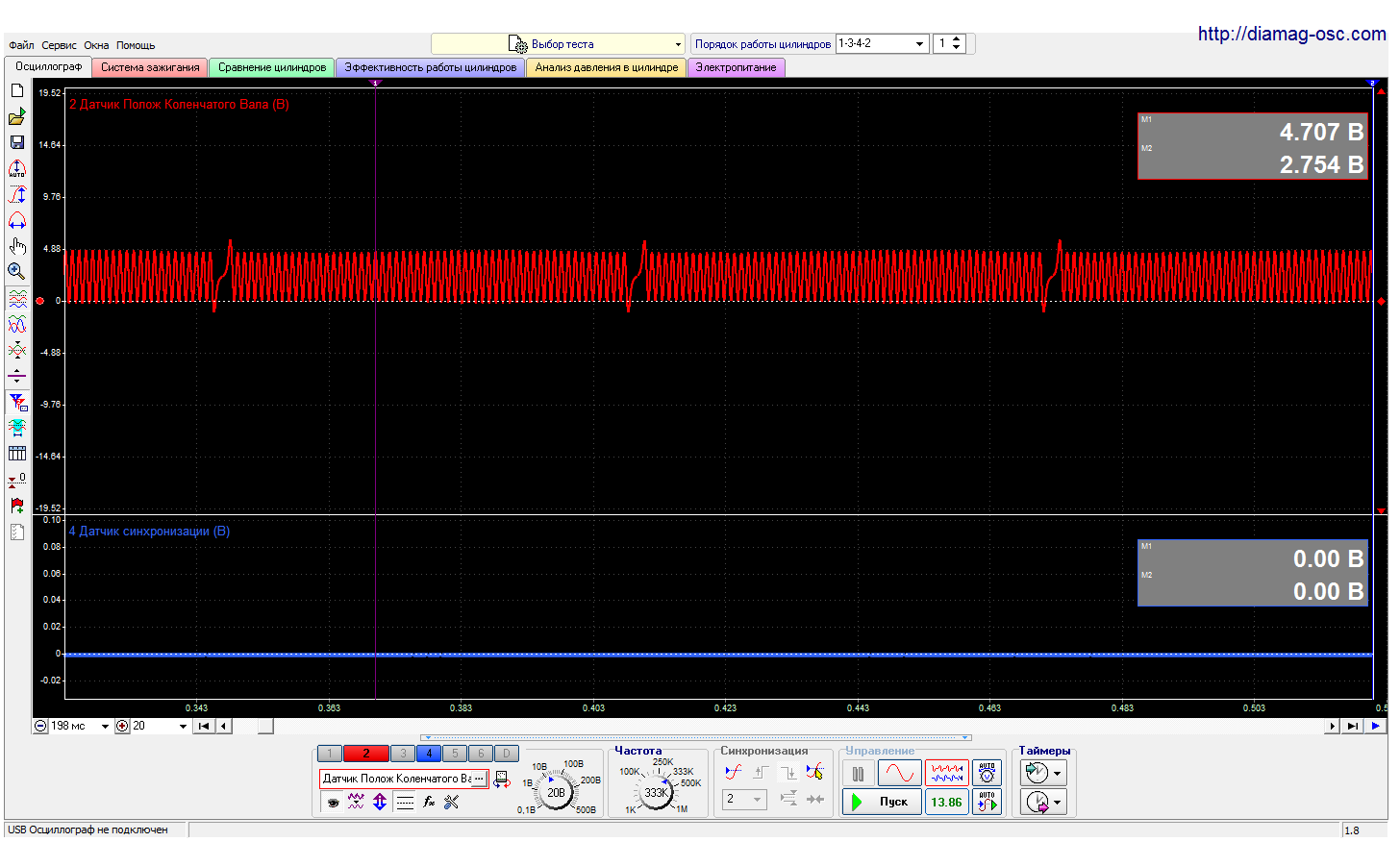This screenshot has width=1400, height=842.
Task: Toggle channel 6 button
Action: coord(481,754)
